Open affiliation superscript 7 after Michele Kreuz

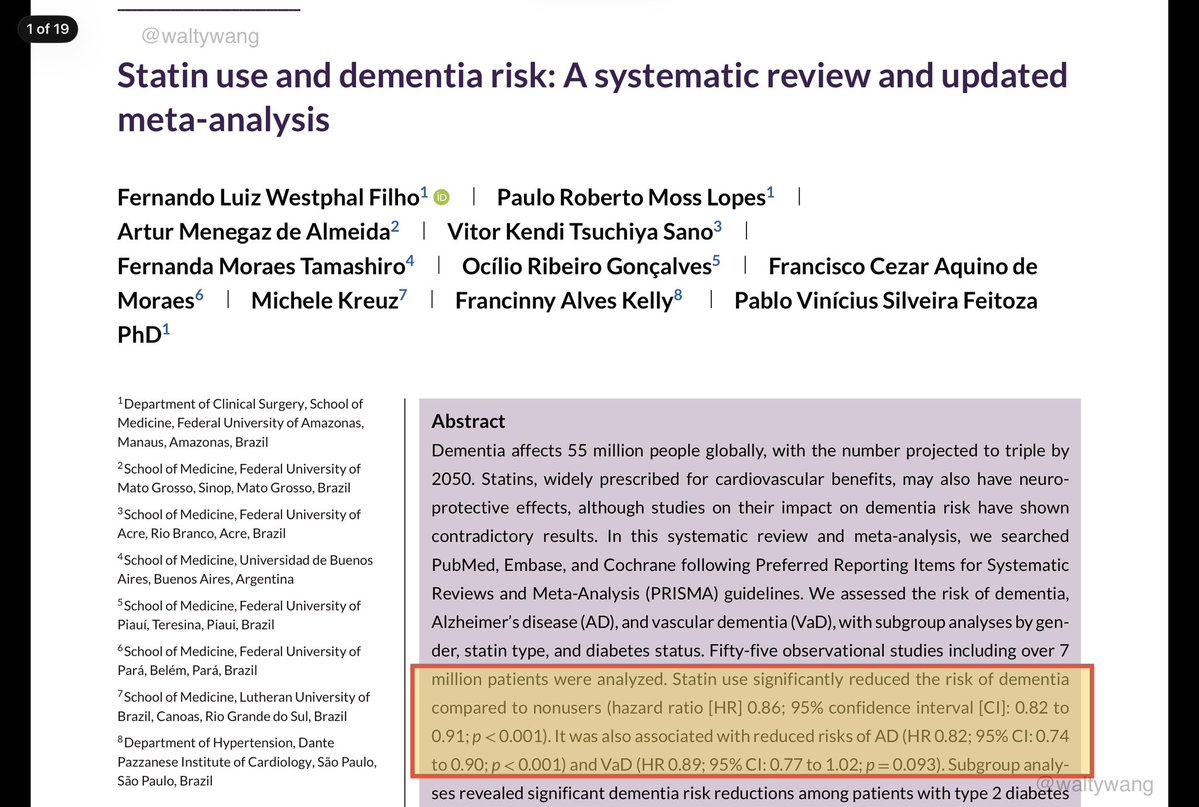pyautogui.click(x=403, y=295)
